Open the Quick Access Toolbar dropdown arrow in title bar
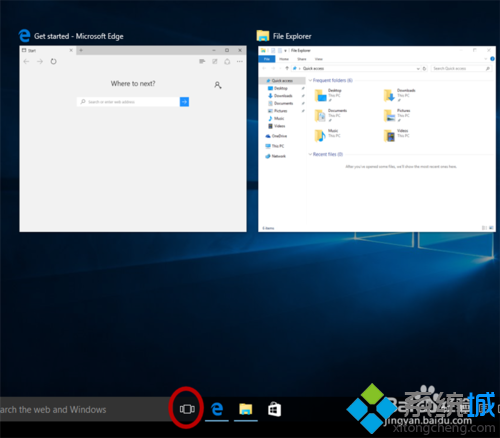Viewport: 500px width, 438px height. pos(285,51)
